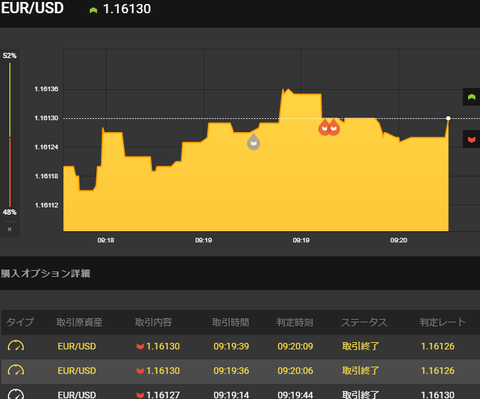480x399 pixels.
Task: Click the 1.16130 price in the header
Action: click(127, 9)
